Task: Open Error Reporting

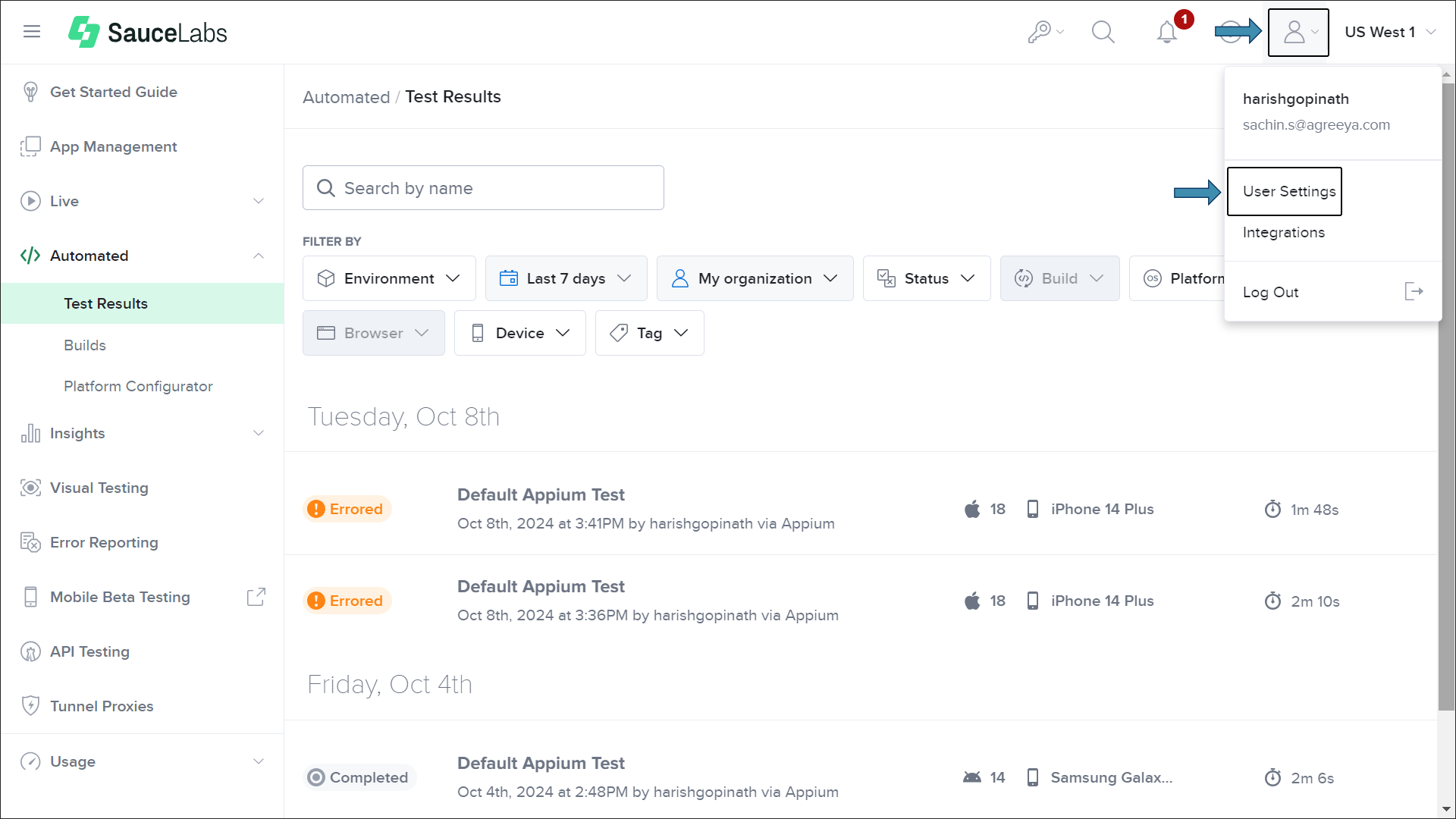Action: [x=104, y=542]
